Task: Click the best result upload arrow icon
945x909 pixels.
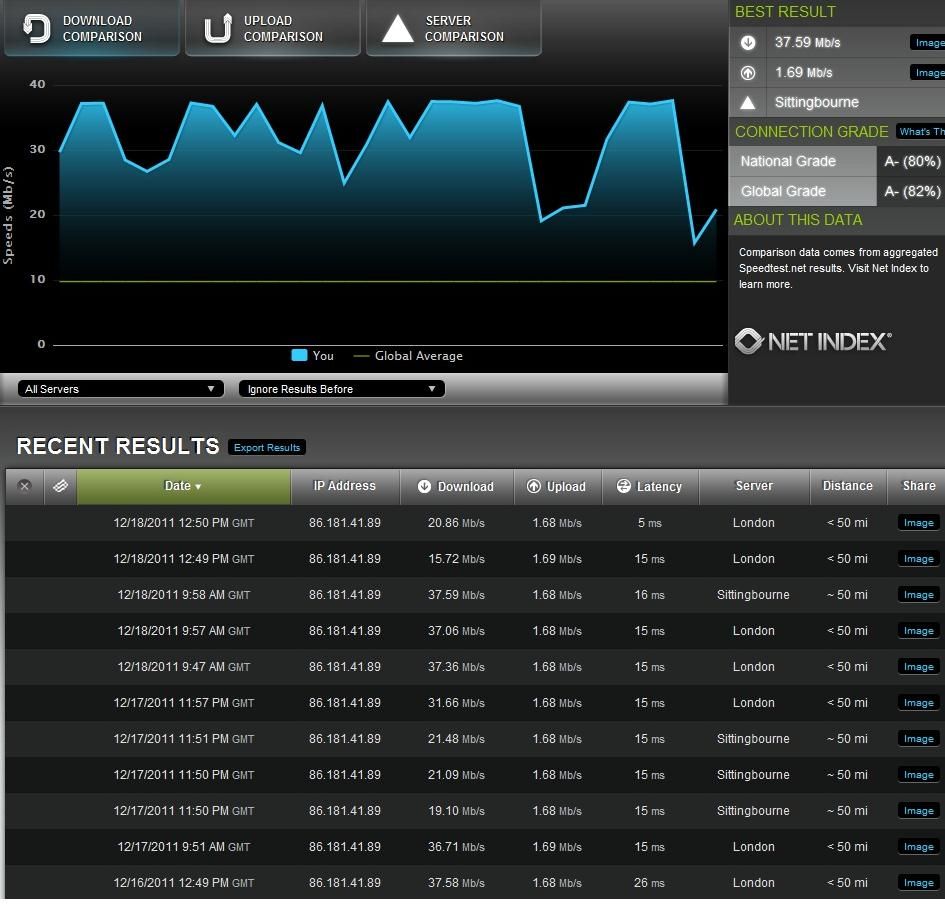Action: 748,73
